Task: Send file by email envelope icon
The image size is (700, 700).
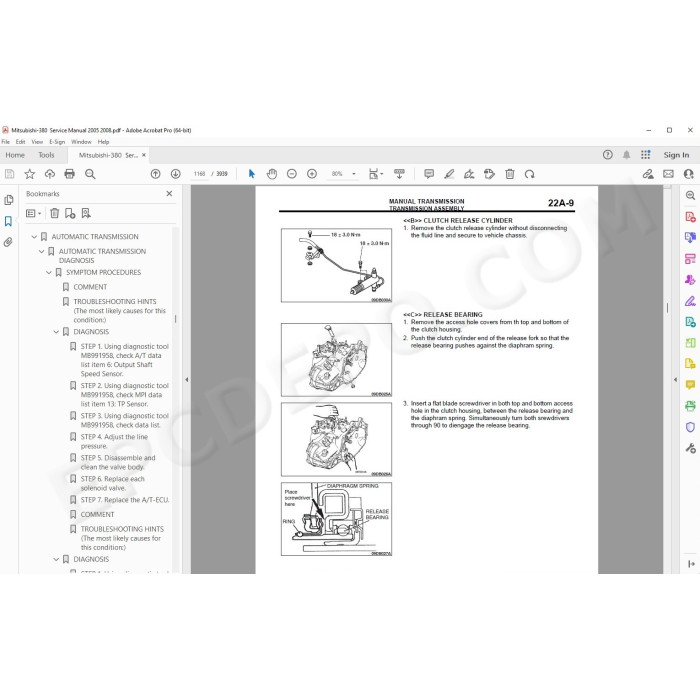Action: (668, 174)
